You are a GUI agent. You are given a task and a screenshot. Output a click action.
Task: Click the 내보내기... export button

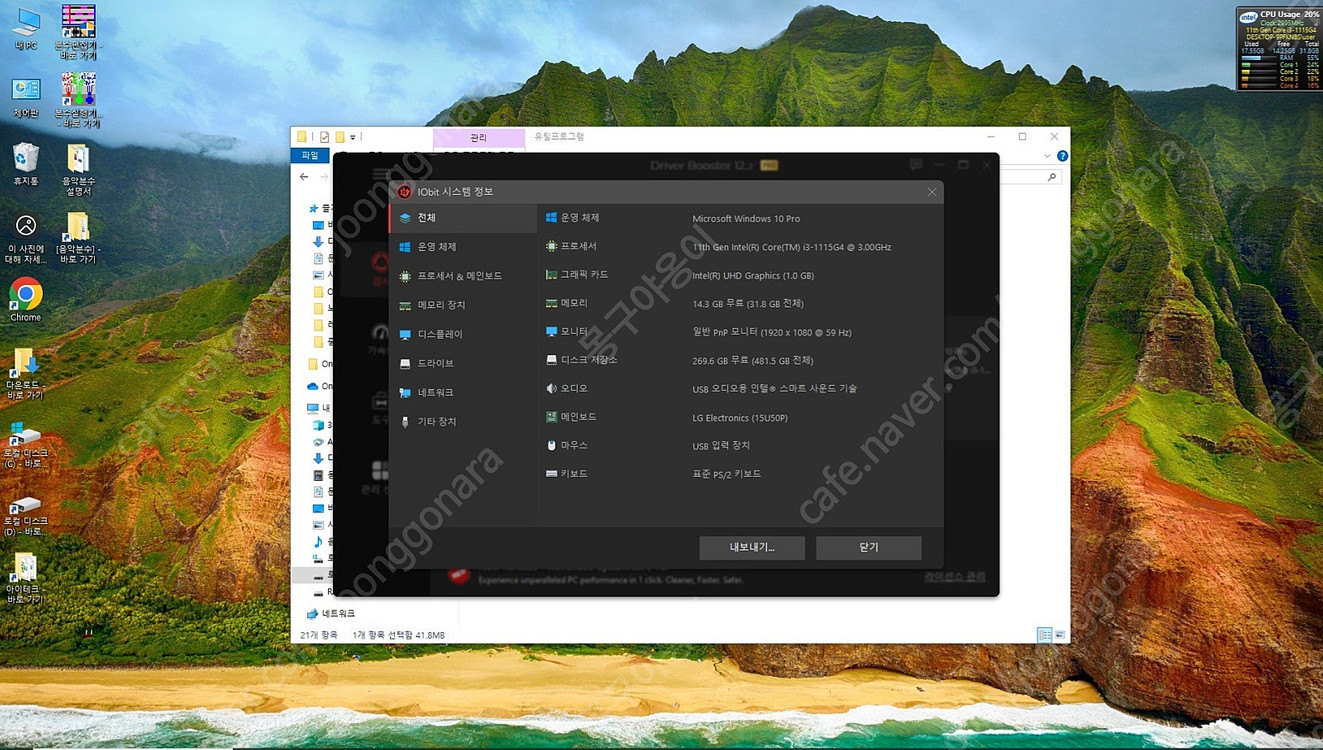(752, 548)
